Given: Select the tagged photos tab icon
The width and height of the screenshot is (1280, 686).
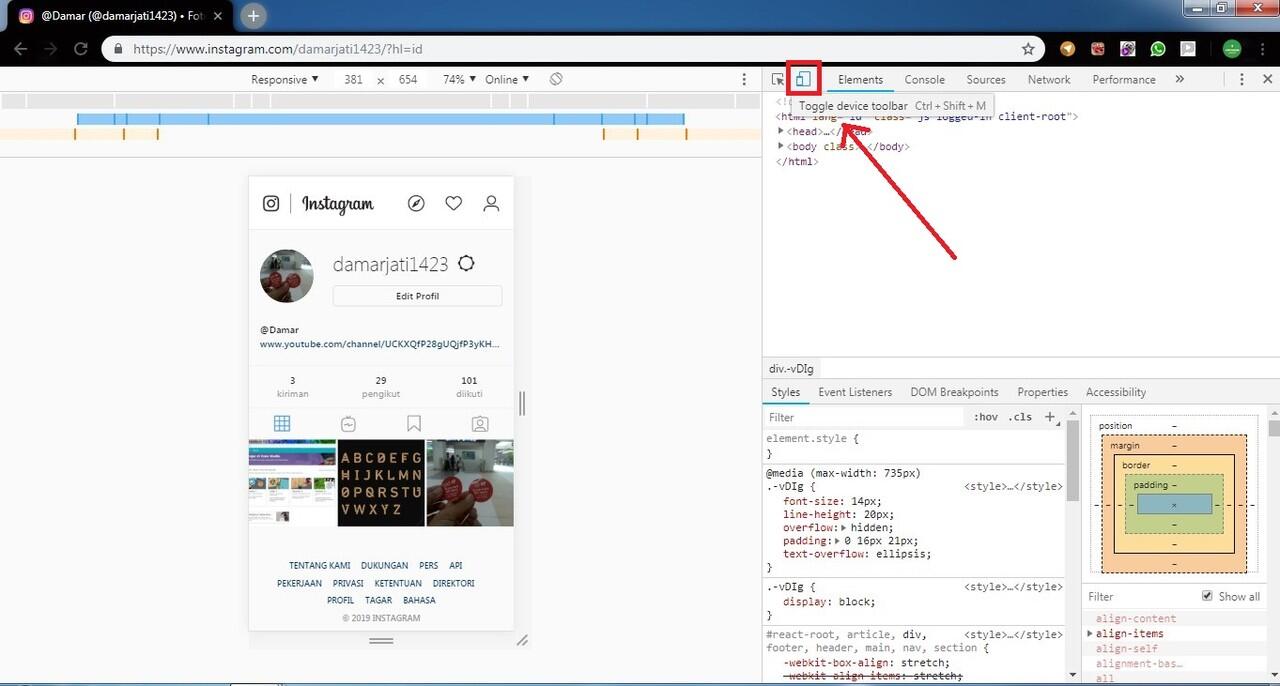Looking at the screenshot, I should [480, 423].
